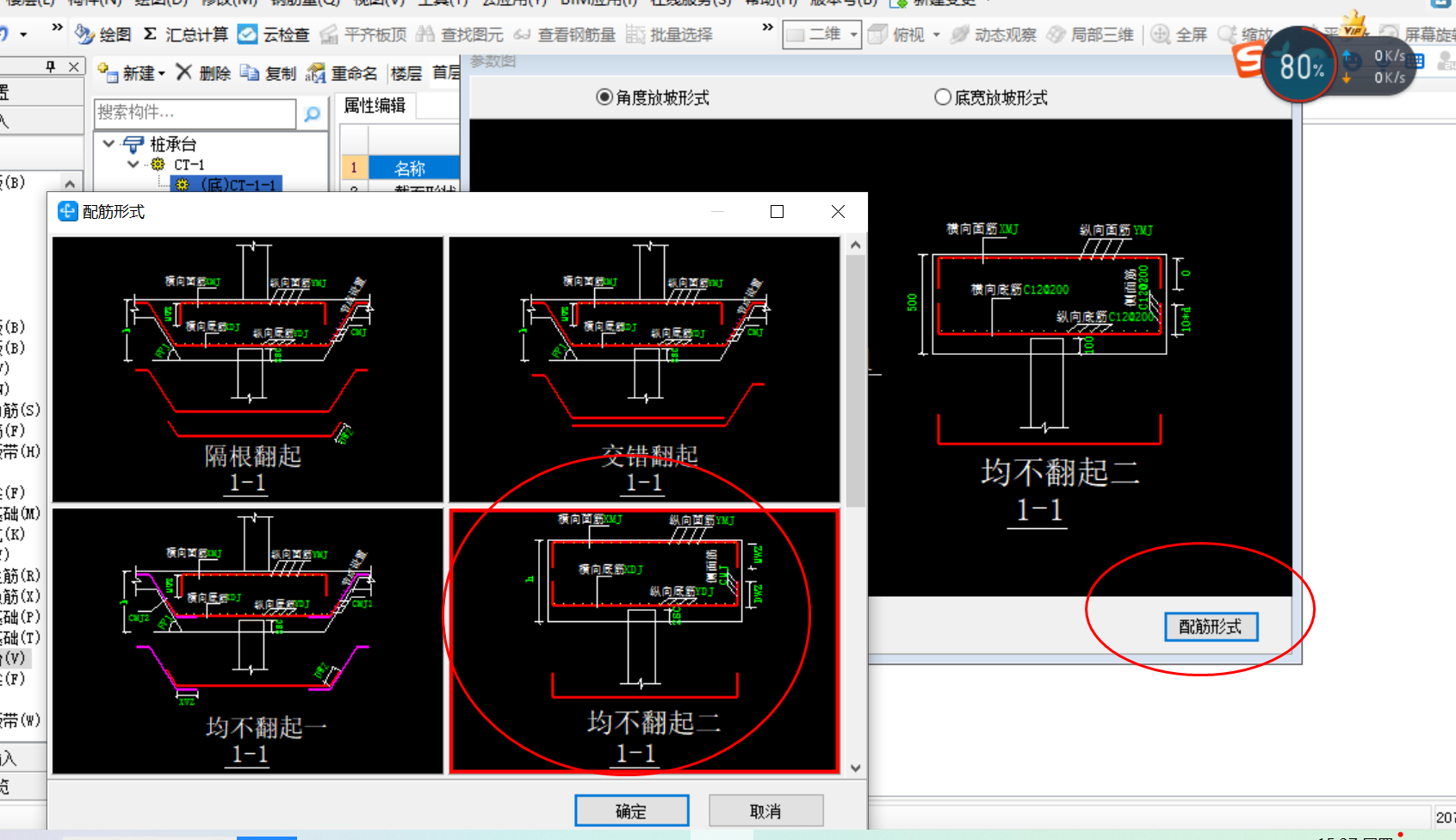
Task: Open the undo history dropdown arrow
Action: pos(23,34)
